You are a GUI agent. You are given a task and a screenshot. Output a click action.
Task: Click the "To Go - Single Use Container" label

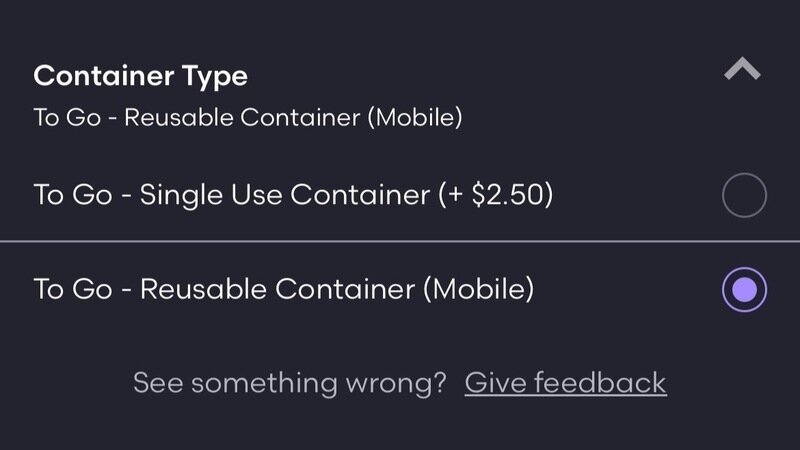click(230, 195)
